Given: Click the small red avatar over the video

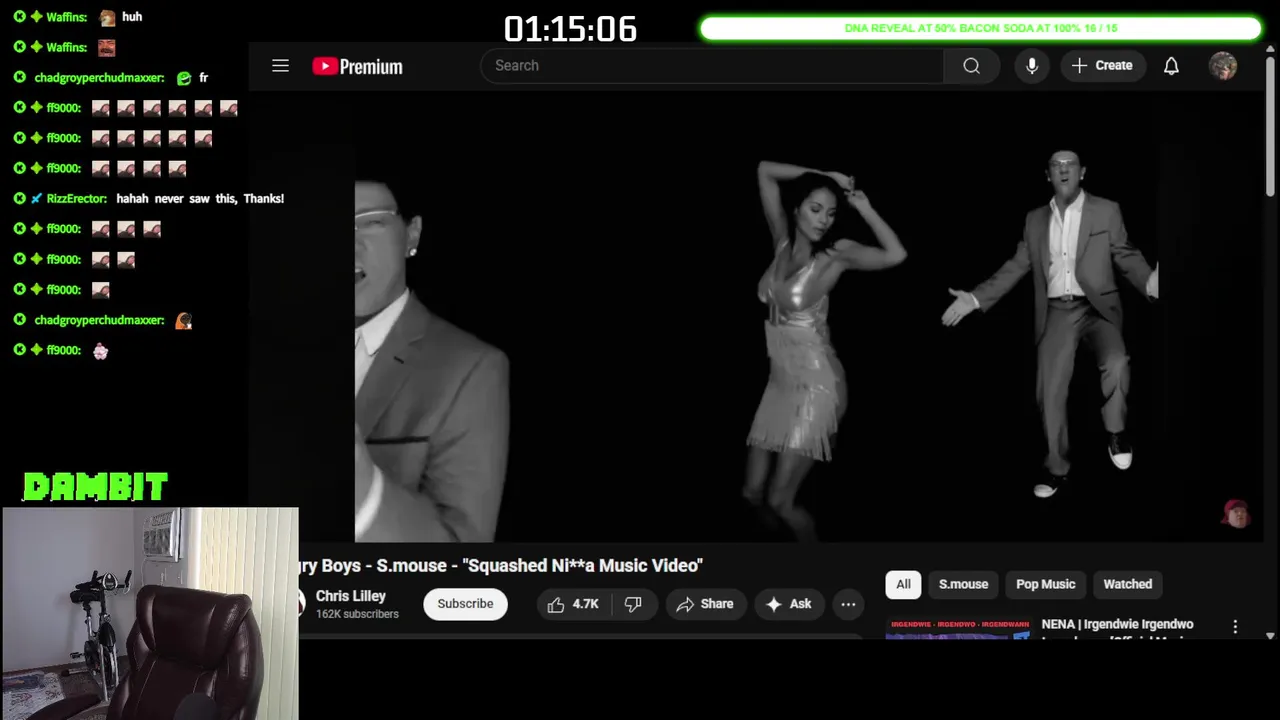Looking at the screenshot, I should click(x=1237, y=513).
